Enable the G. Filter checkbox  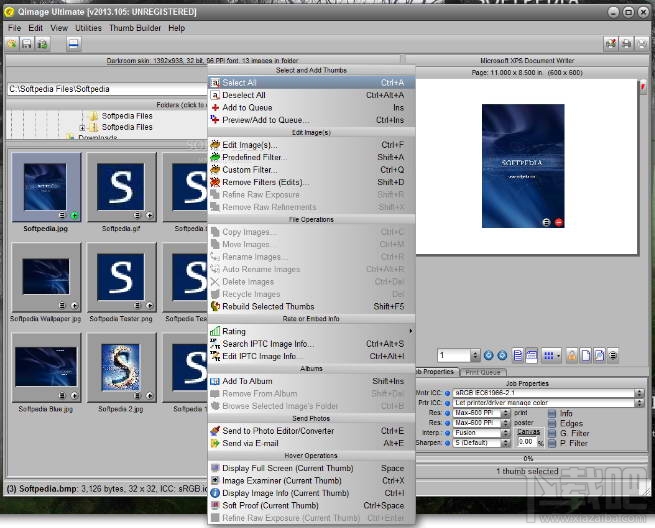(551, 433)
